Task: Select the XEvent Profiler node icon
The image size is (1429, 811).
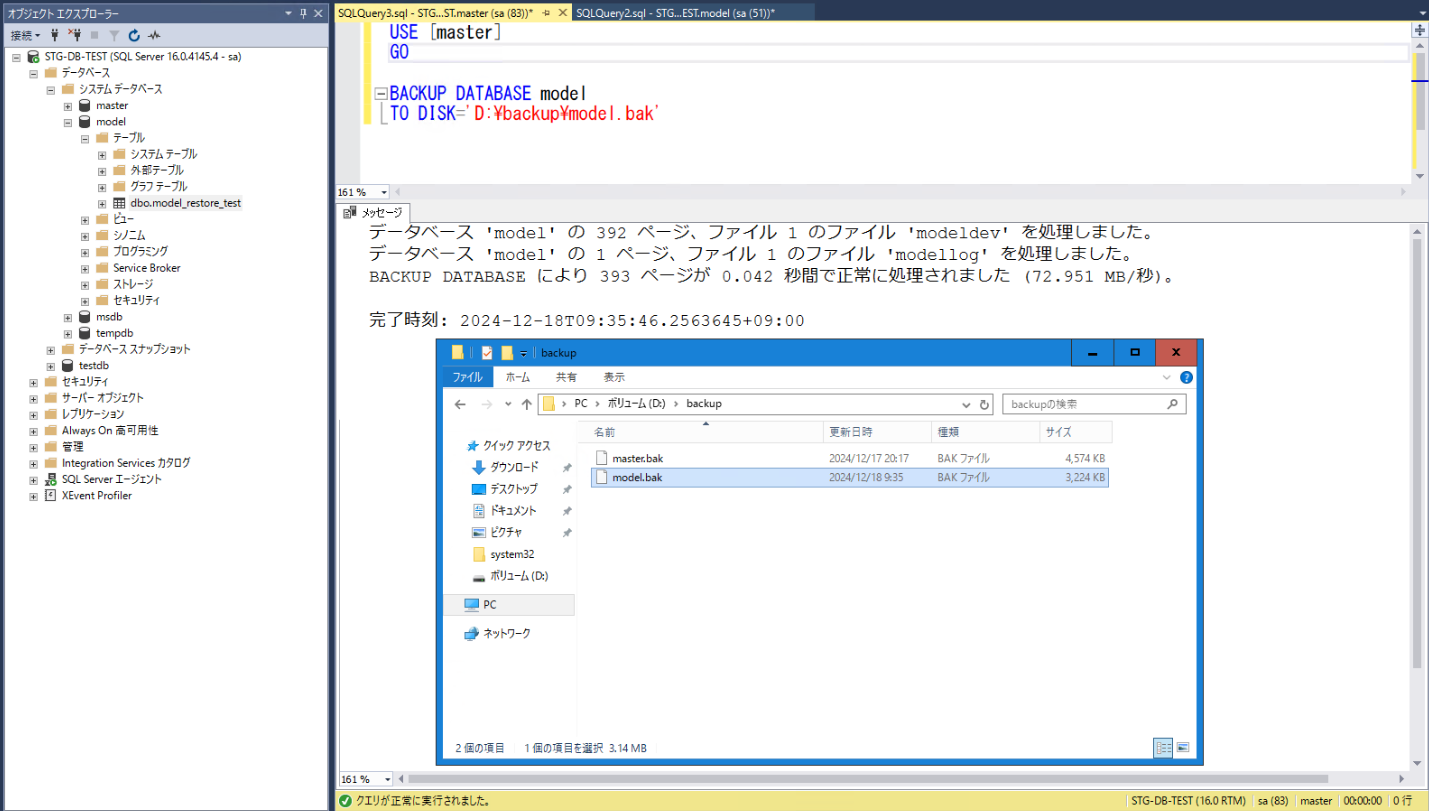Action: click(51, 495)
